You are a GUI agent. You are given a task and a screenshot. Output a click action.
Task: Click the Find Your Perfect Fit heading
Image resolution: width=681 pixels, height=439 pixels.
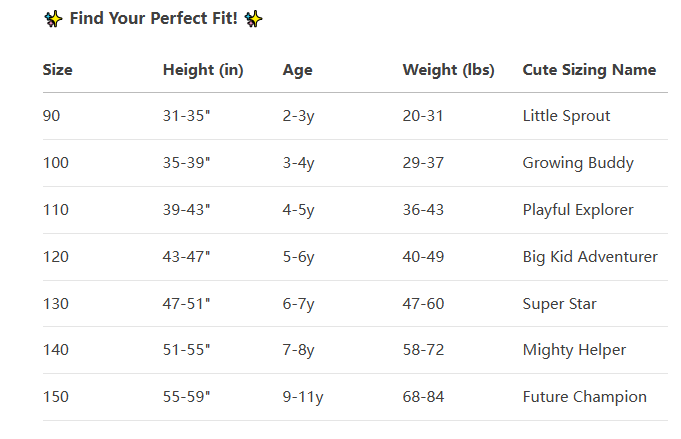[x=153, y=19]
